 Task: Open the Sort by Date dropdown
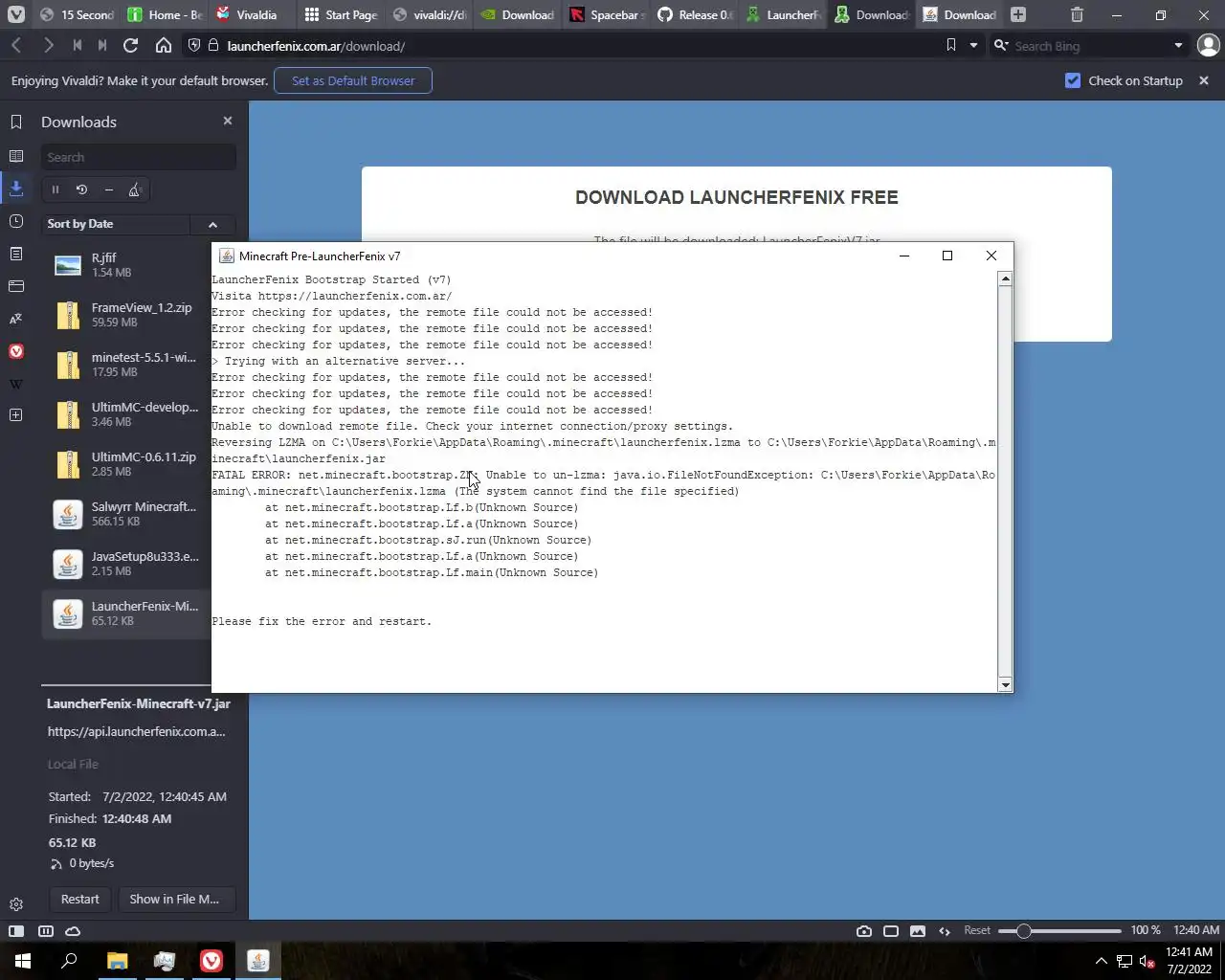(x=117, y=224)
